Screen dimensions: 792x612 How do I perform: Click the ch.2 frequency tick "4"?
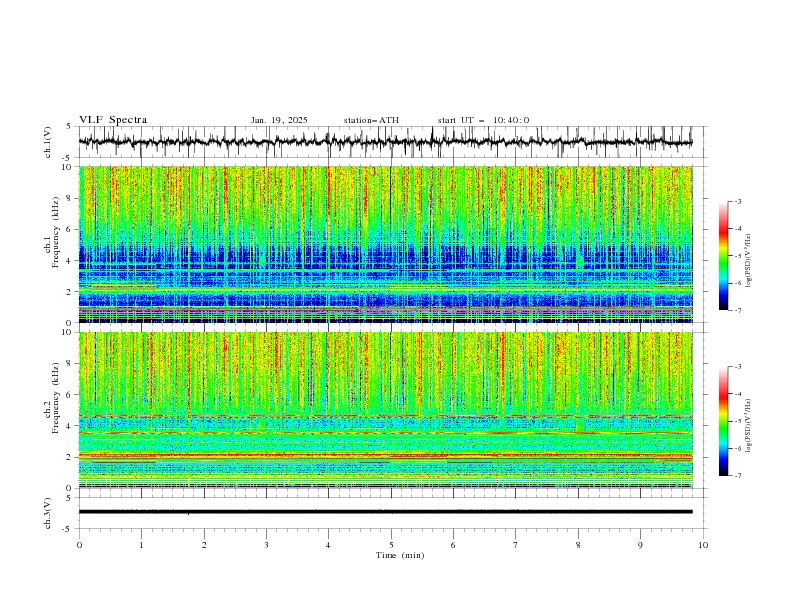[70, 426]
